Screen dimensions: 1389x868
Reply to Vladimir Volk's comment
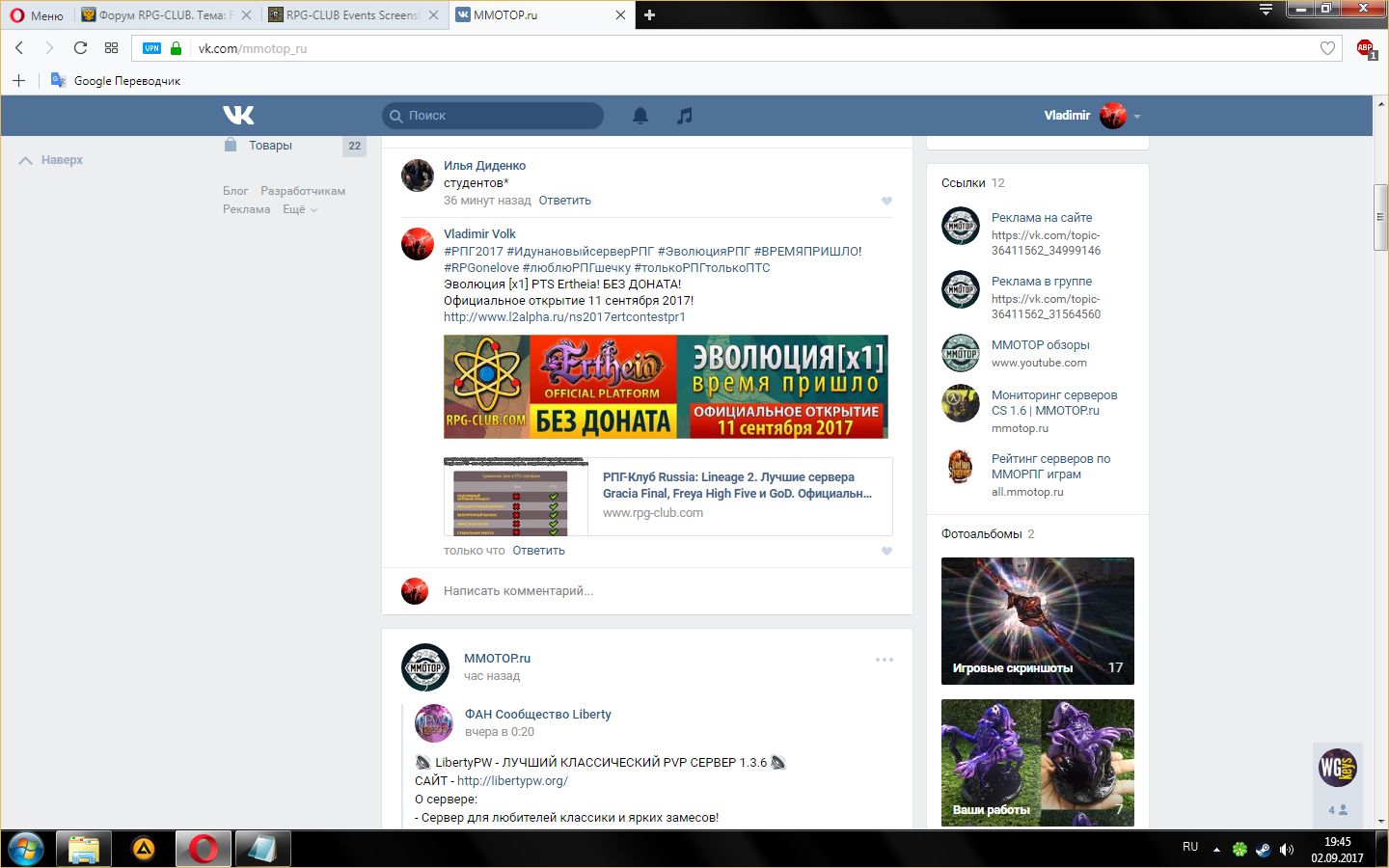click(538, 551)
